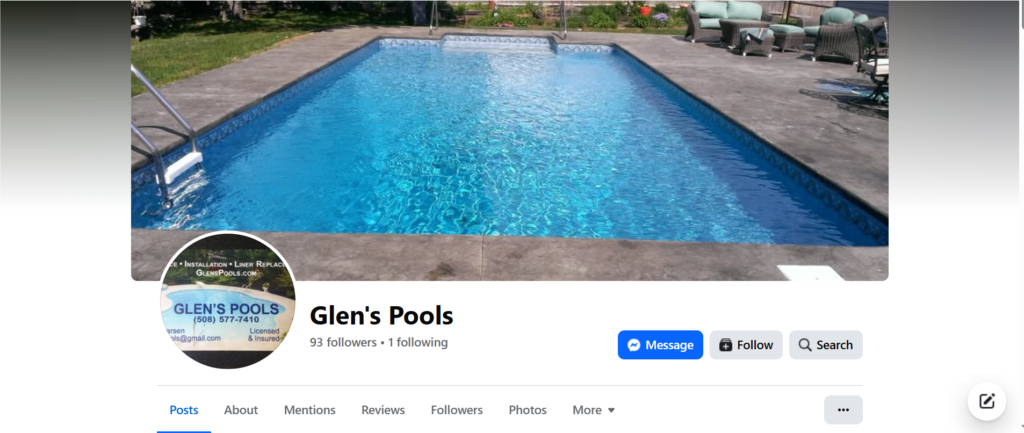This screenshot has width=1024, height=433.
Task: Click the Glen's Pools page title
Action: coord(381,315)
